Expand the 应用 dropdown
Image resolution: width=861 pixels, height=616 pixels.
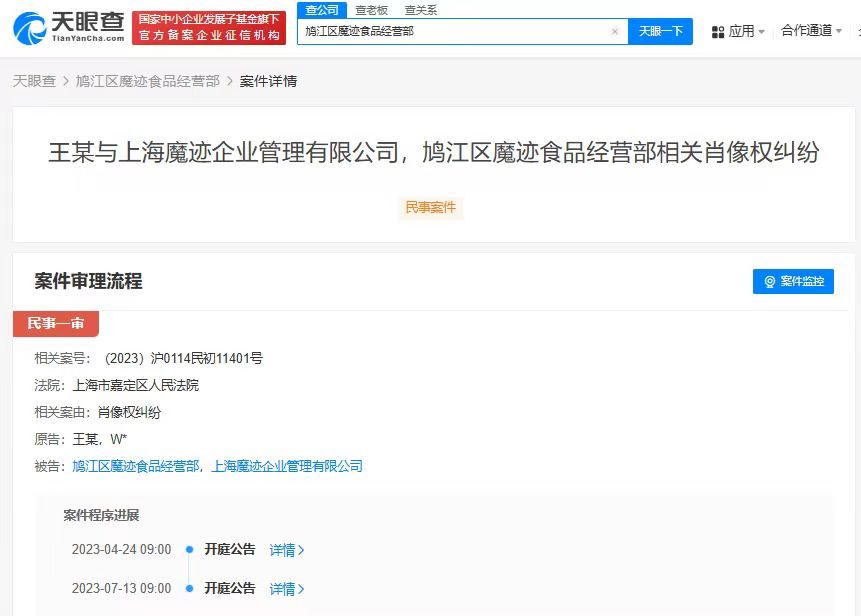pyautogui.click(x=745, y=31)
